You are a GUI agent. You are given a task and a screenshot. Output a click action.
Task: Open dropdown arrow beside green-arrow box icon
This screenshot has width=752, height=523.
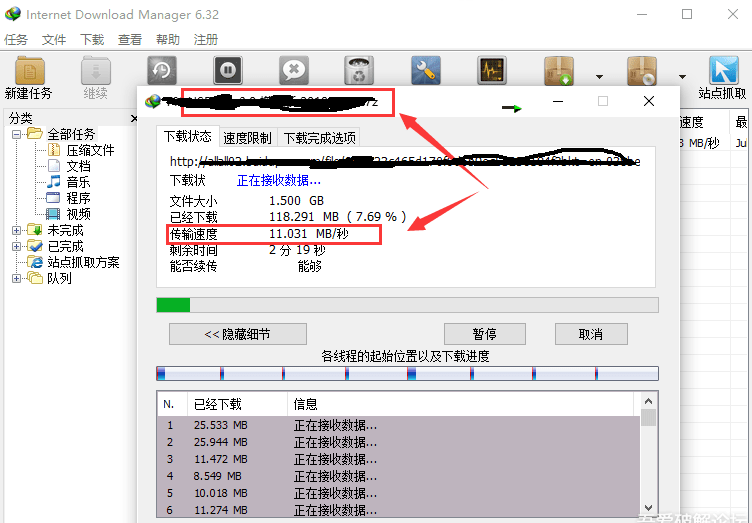[x=599, y=77]
